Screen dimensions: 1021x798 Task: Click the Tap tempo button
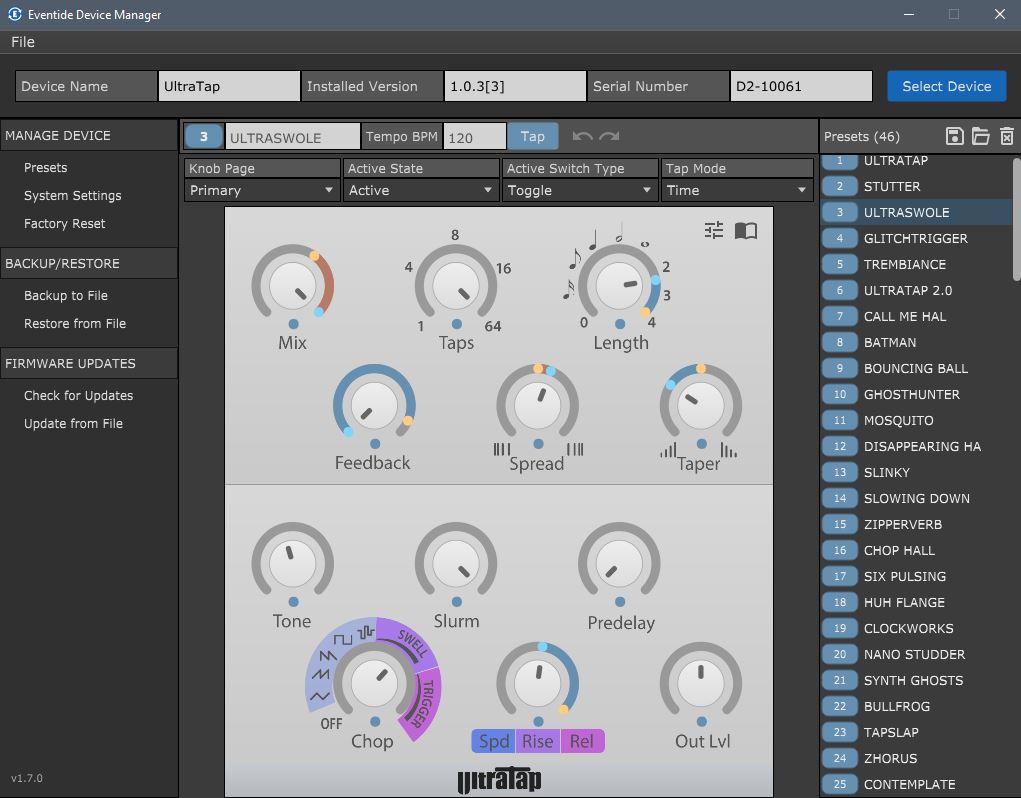[533, 137]
